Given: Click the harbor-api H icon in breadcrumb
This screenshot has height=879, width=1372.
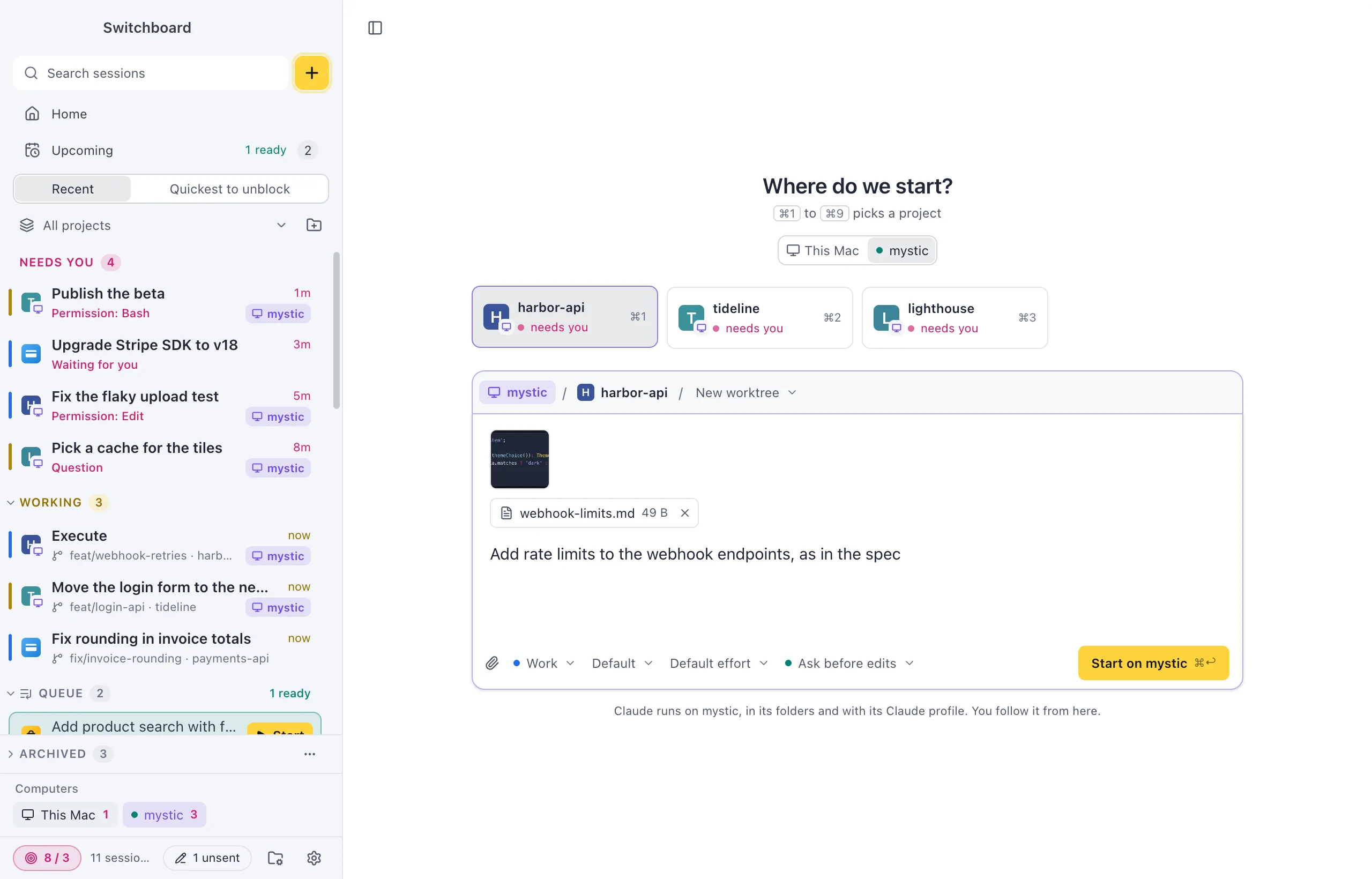Looking at the screenshot, I should pyautogui.click(x=586, y=392).
